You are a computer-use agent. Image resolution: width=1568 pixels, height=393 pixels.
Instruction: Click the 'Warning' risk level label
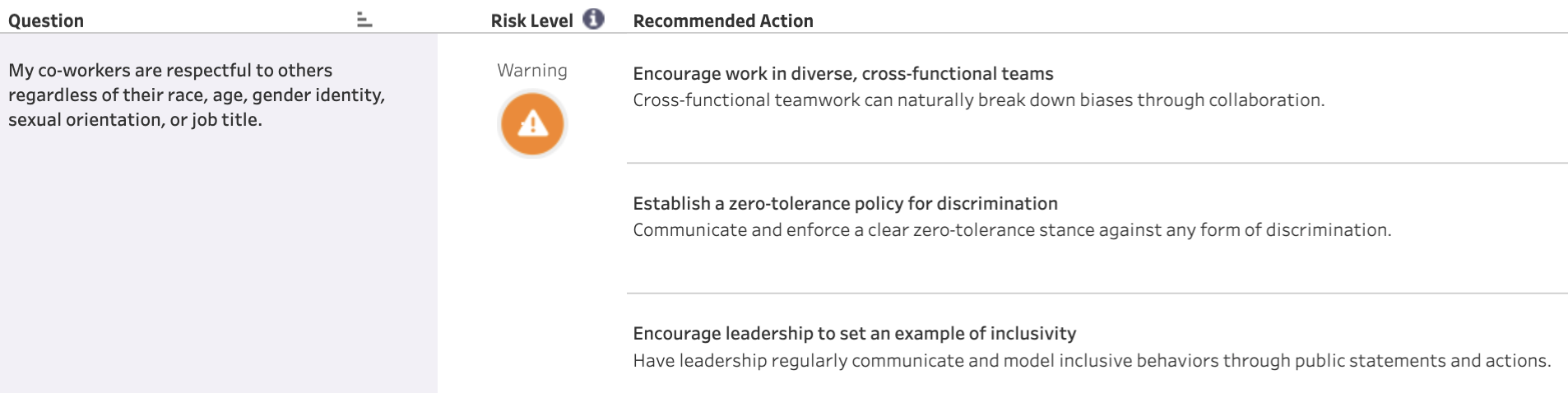pyautogui.click(x=532, y=71)
